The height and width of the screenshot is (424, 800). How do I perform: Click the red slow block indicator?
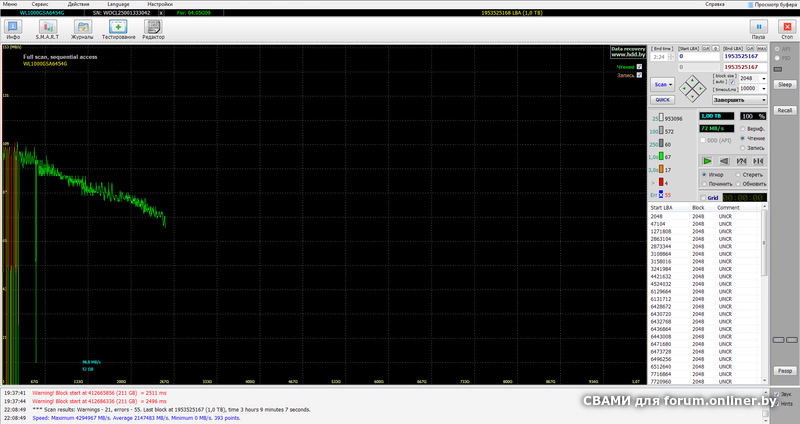click(661, 182)
